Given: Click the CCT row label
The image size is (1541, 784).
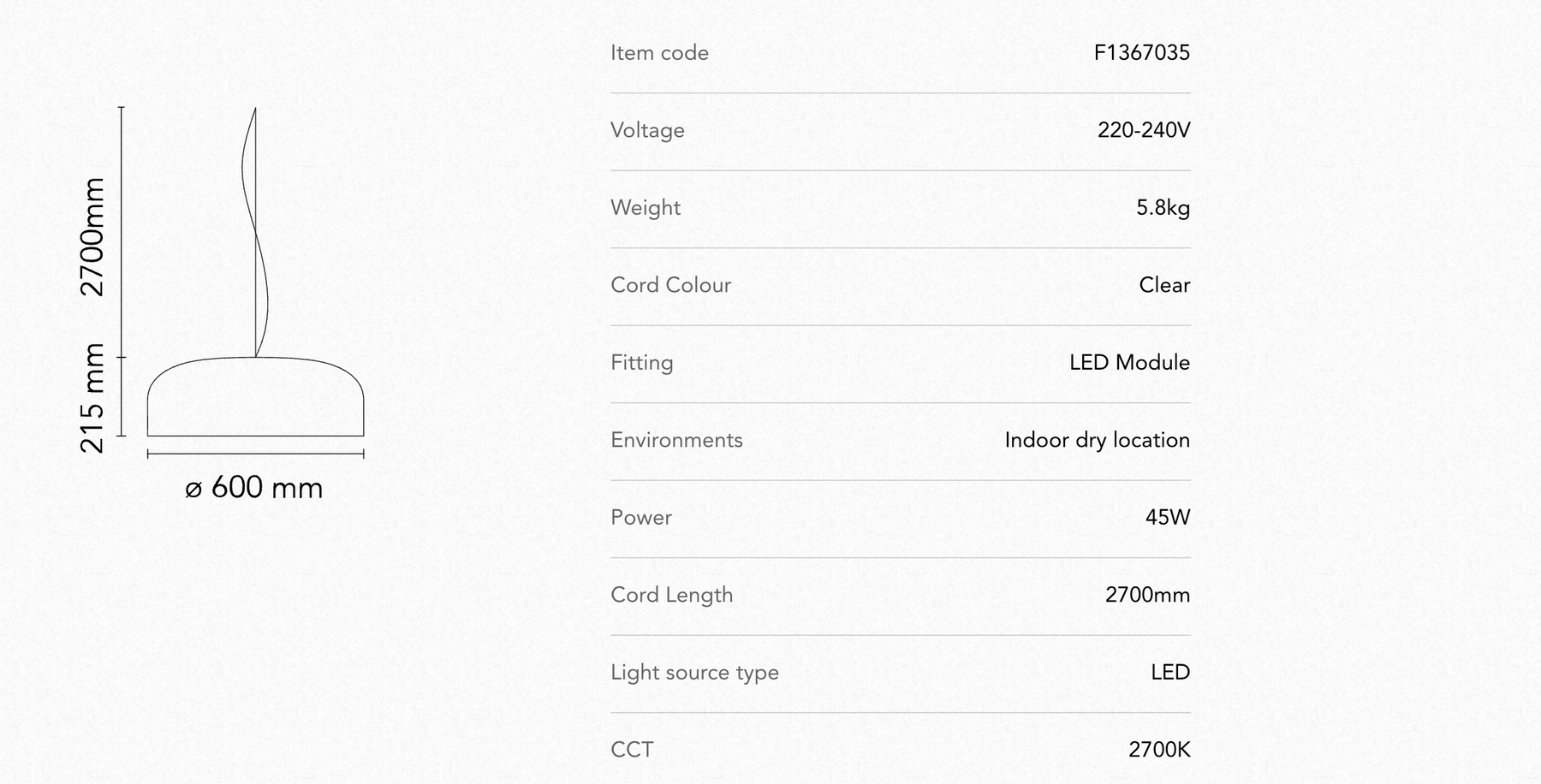Looking at the screenshot, I should point(632,750).
